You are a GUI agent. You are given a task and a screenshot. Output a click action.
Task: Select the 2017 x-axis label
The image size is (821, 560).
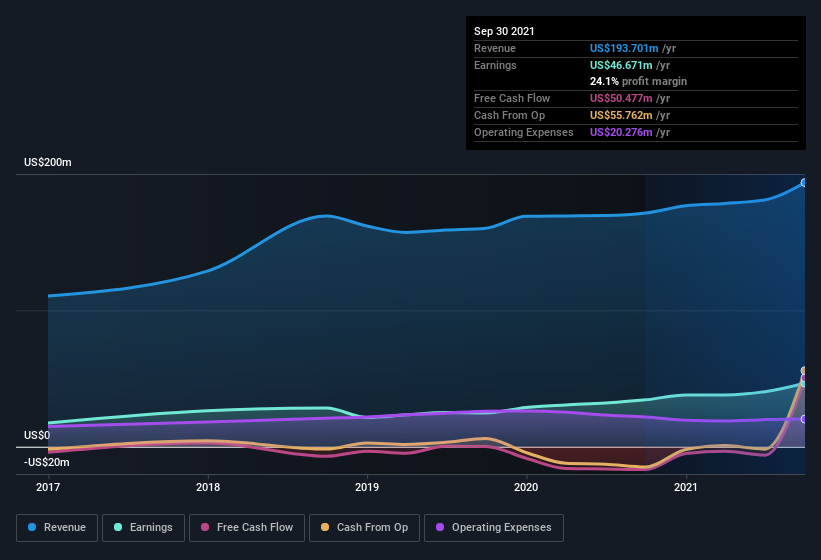[x=48, y=487]
